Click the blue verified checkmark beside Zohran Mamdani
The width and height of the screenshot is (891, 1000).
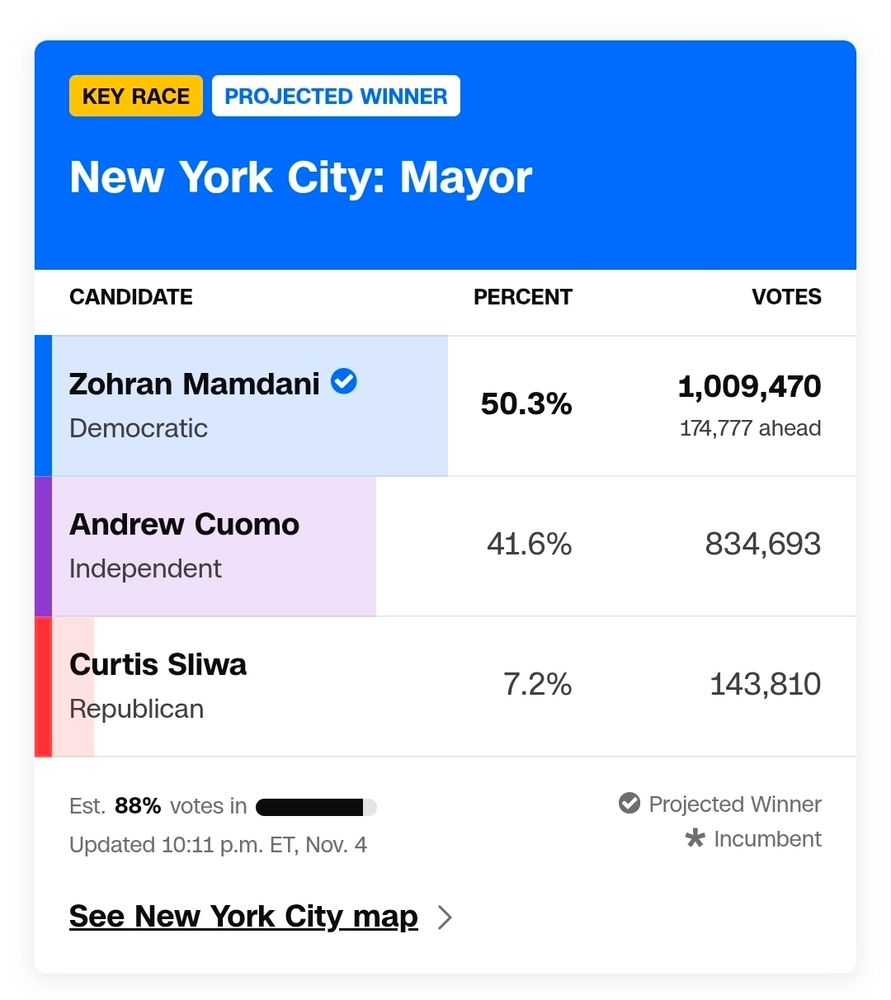(344, 381)
